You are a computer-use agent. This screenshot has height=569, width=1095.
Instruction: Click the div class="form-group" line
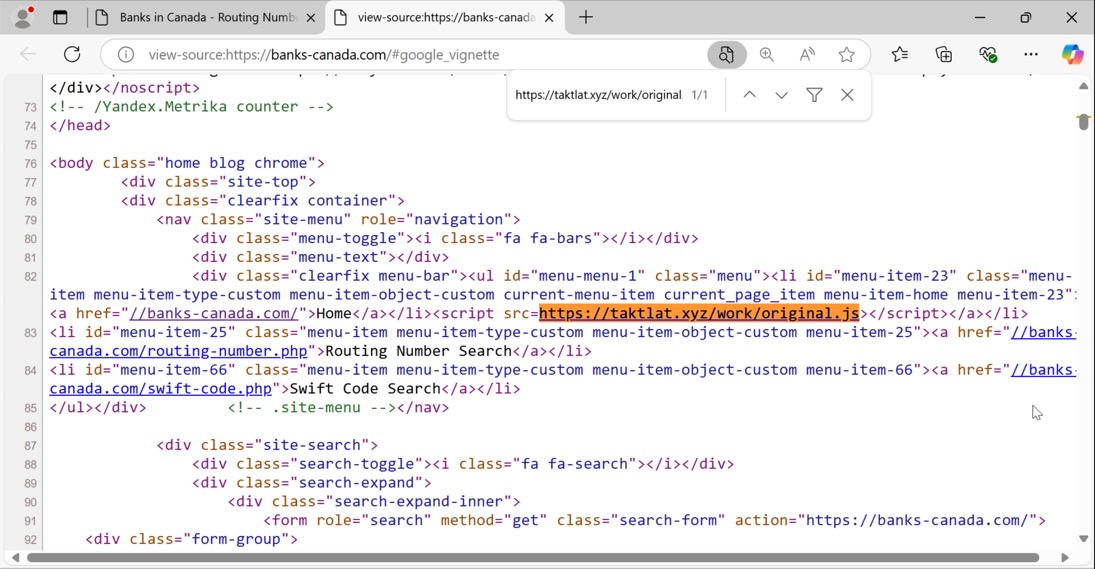191,540
